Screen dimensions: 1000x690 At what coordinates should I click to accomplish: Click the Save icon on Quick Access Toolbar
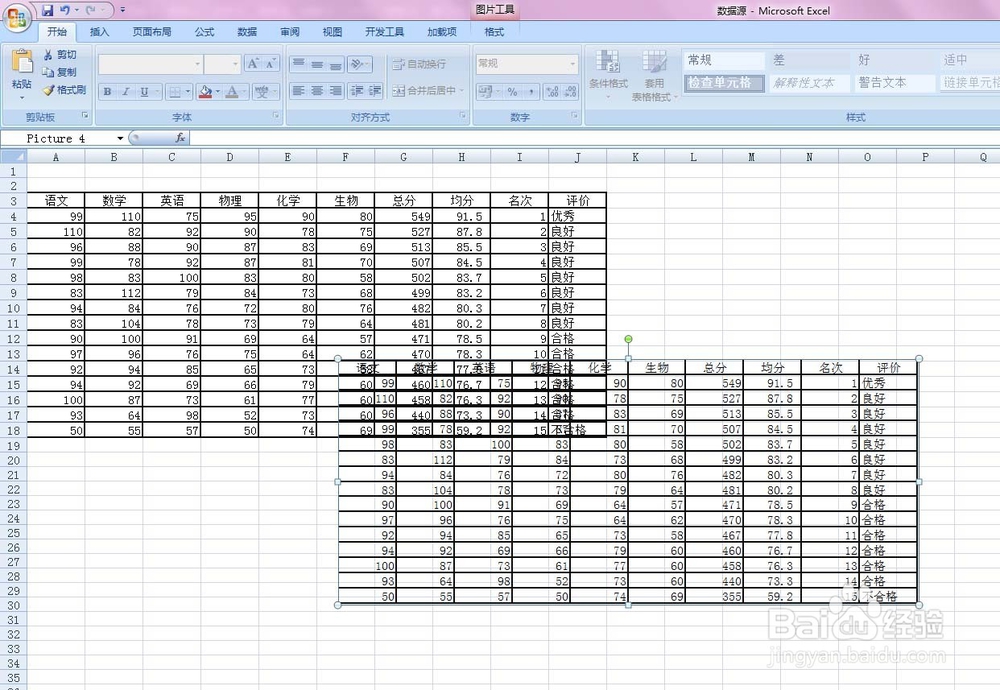click(45, 9)
